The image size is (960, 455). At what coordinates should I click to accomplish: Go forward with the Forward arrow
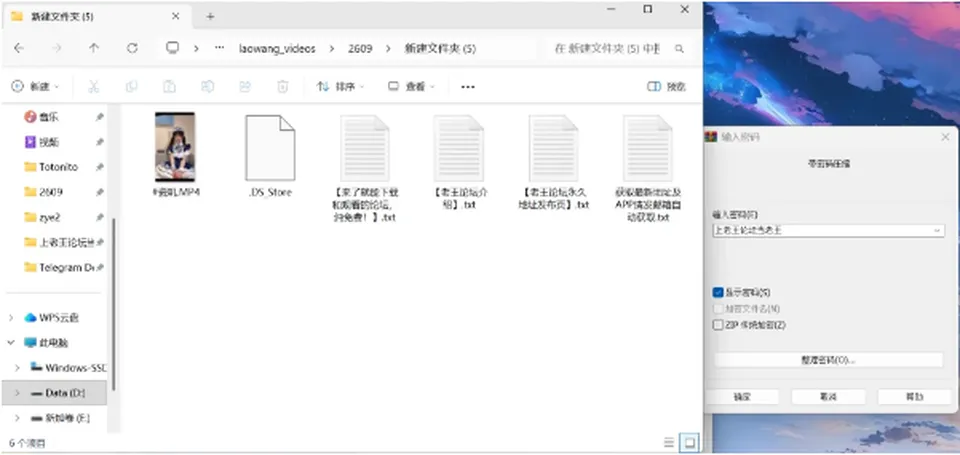[x=57, y=48]
